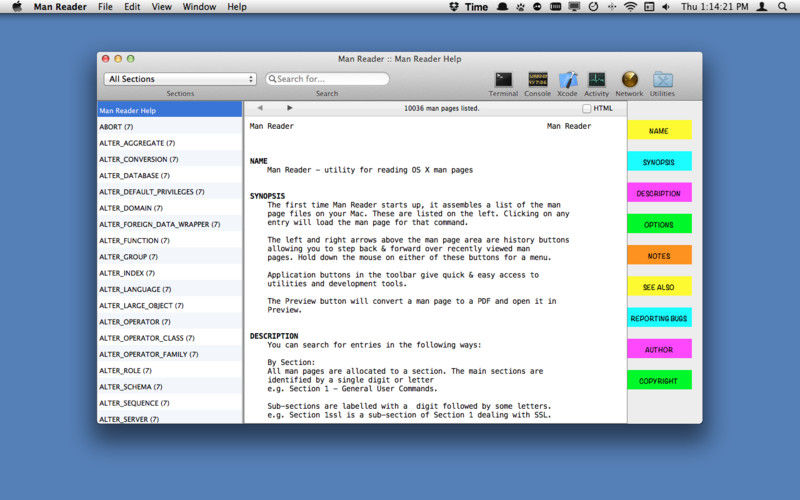800x500 pixels.
Task: Select ALTER_FUNCTION (7) entry
Action: (x=169, y=240)
